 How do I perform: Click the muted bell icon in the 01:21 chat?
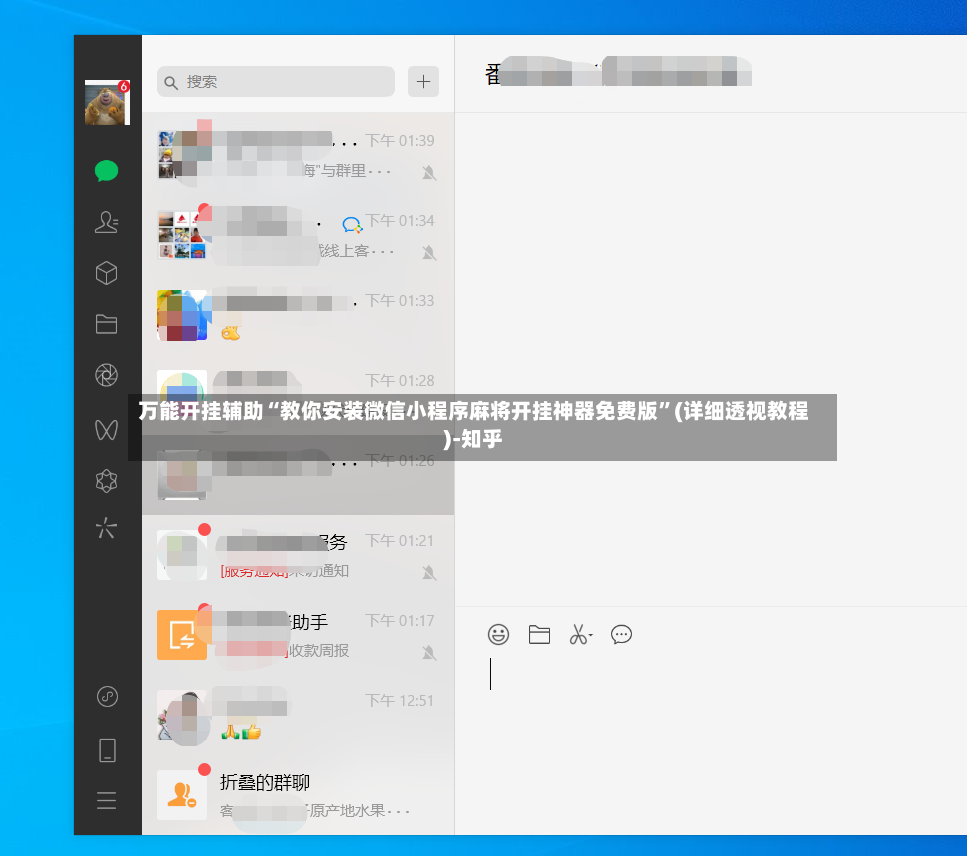click(x=429, y=573)
